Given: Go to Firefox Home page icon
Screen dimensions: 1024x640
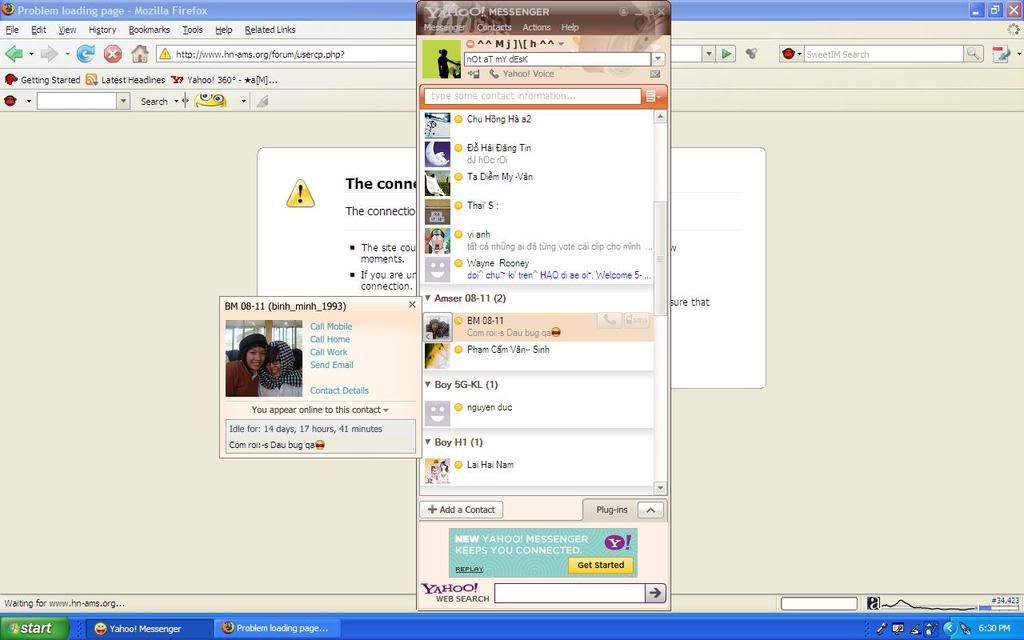Looking at the screenshot, I should pyautogui.click(x=140, y=54).
